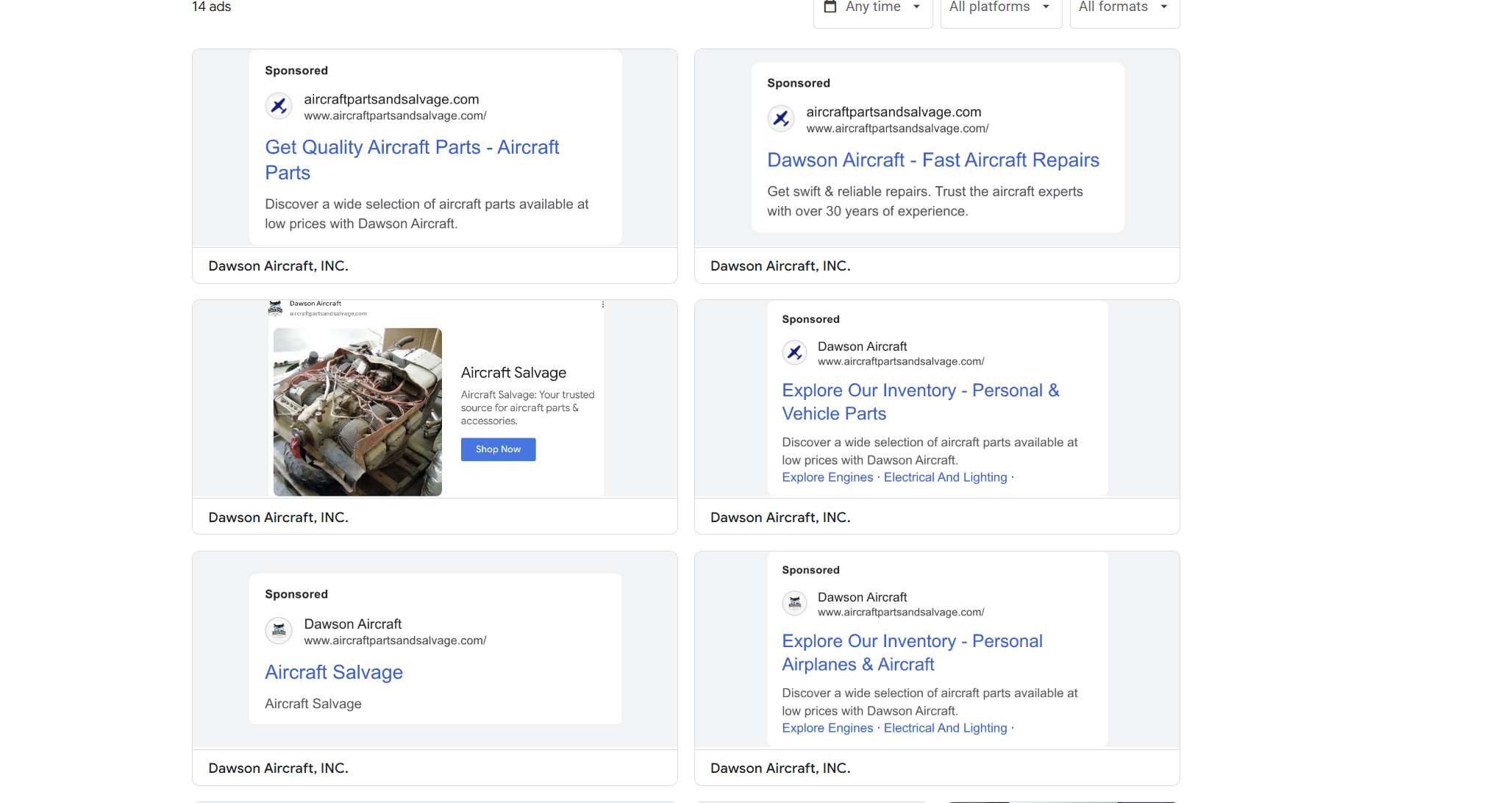Click the Dawson Aircraft name in the Personal & Vehicle Parts ad
This screenshot has height=803, width=1512.
(x=862, y=346)
